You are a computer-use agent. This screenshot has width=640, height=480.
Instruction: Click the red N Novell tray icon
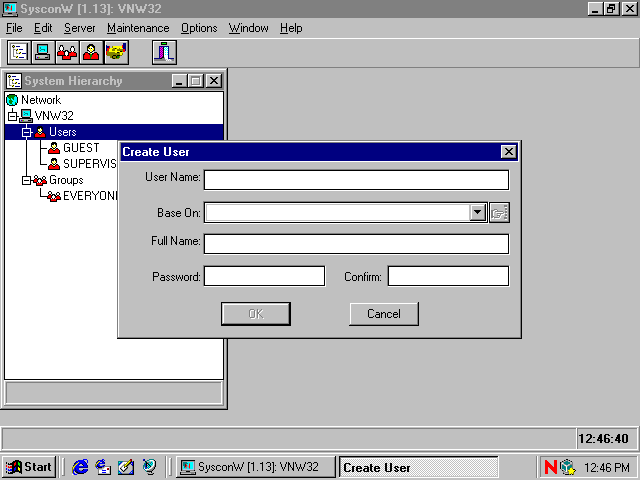pos(551,467)
